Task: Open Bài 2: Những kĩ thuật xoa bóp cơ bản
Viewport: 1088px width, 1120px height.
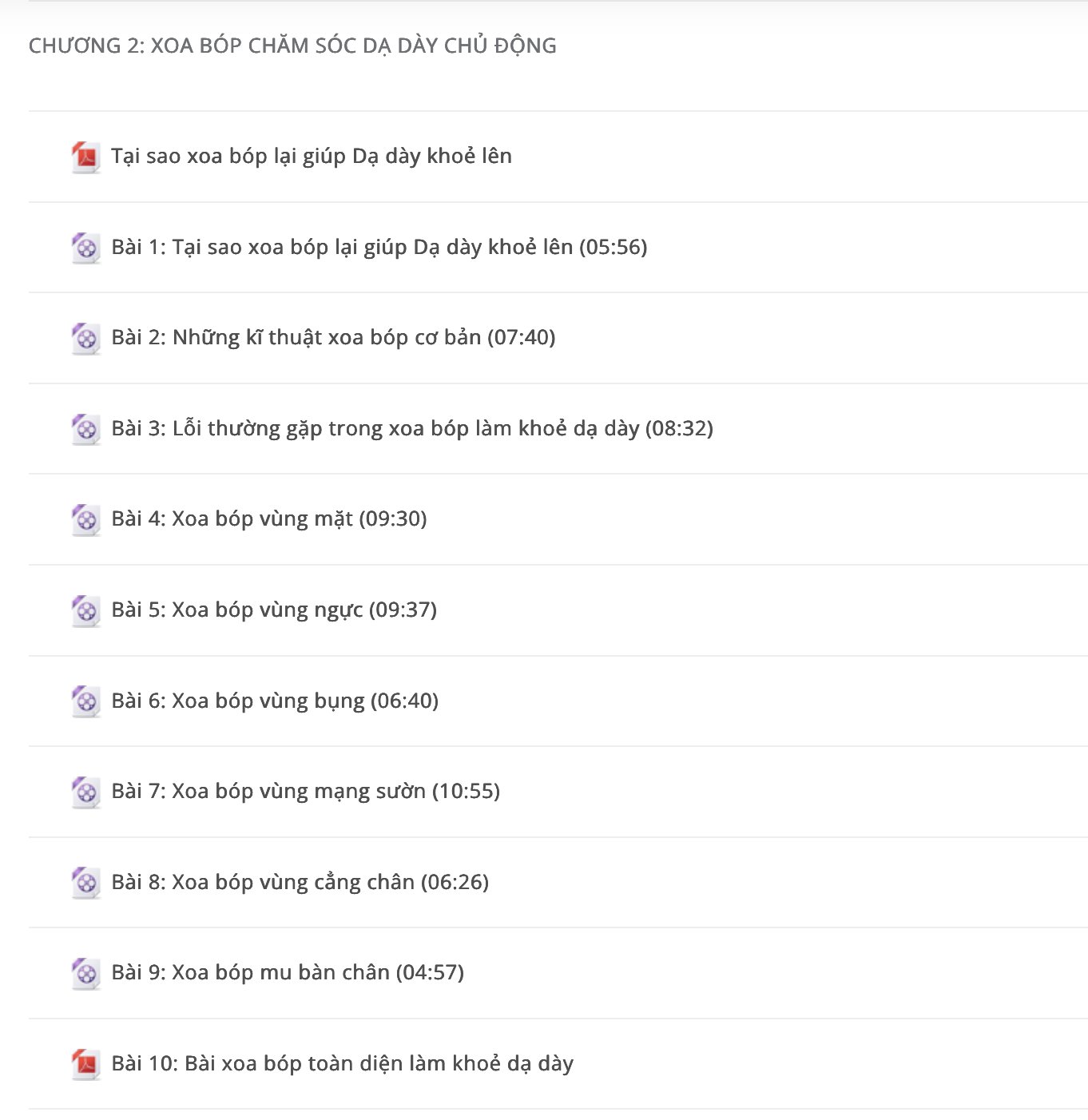Action: coord(333,337)
